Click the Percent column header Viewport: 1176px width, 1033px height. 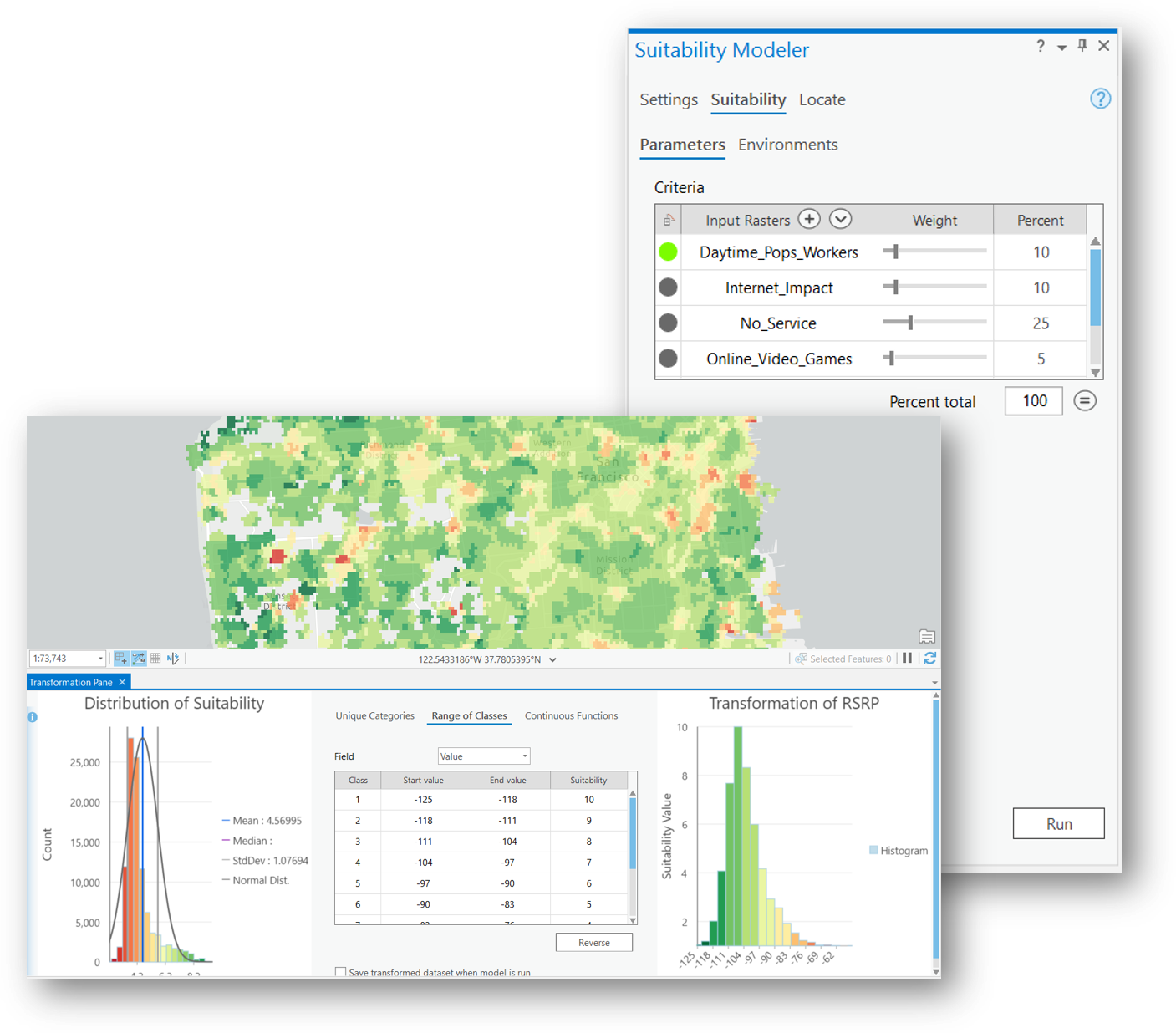coord(1040,220)
